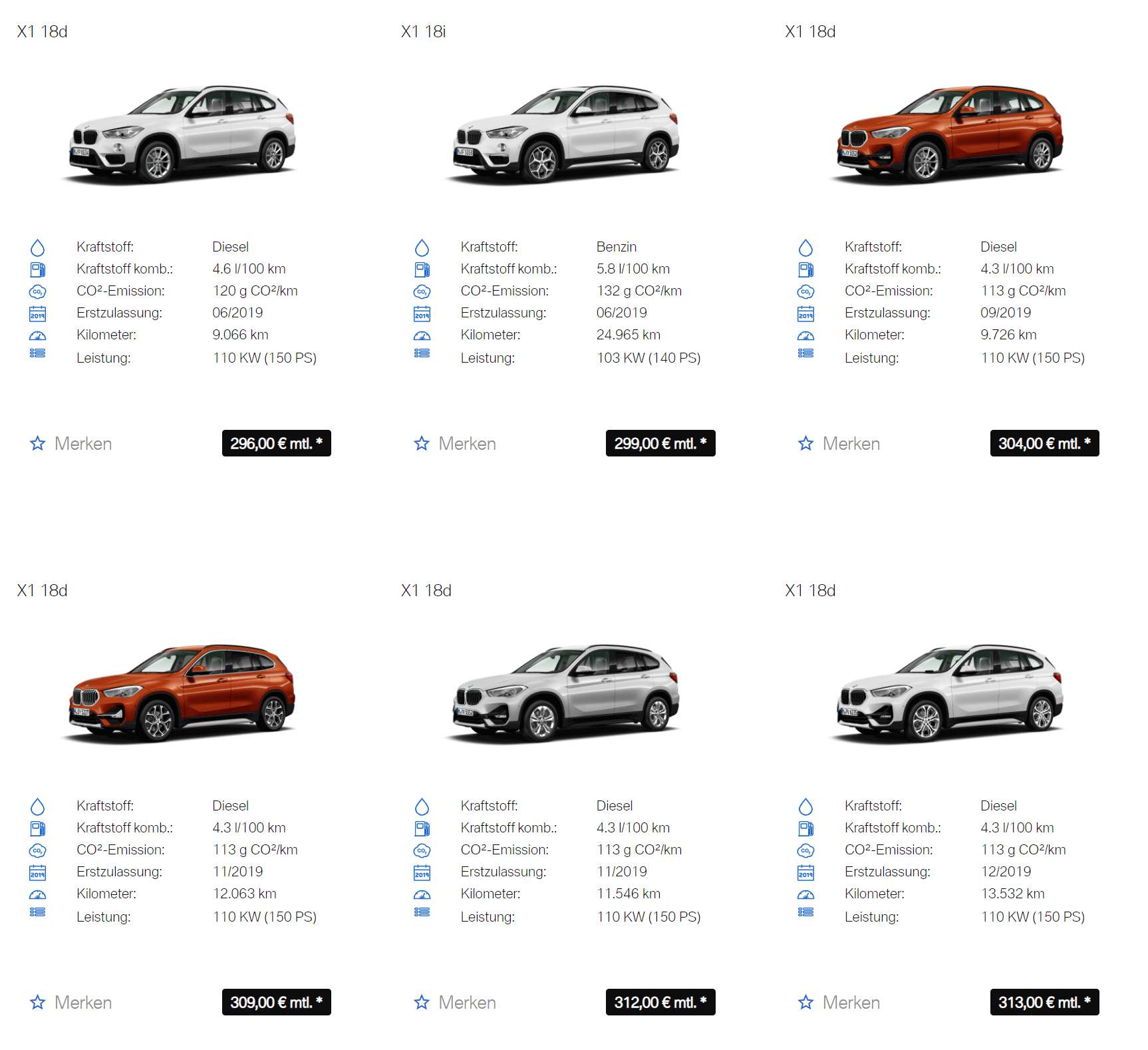
Task: Click the emission value 120 g CO²/km
Action: (255, 291)
